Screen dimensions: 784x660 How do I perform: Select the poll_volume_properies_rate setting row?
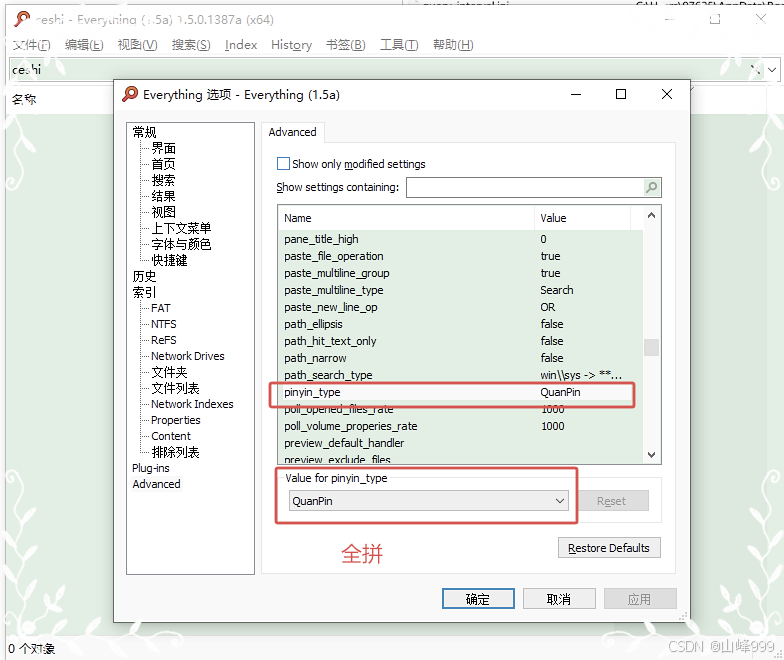[x=460, y=426]
